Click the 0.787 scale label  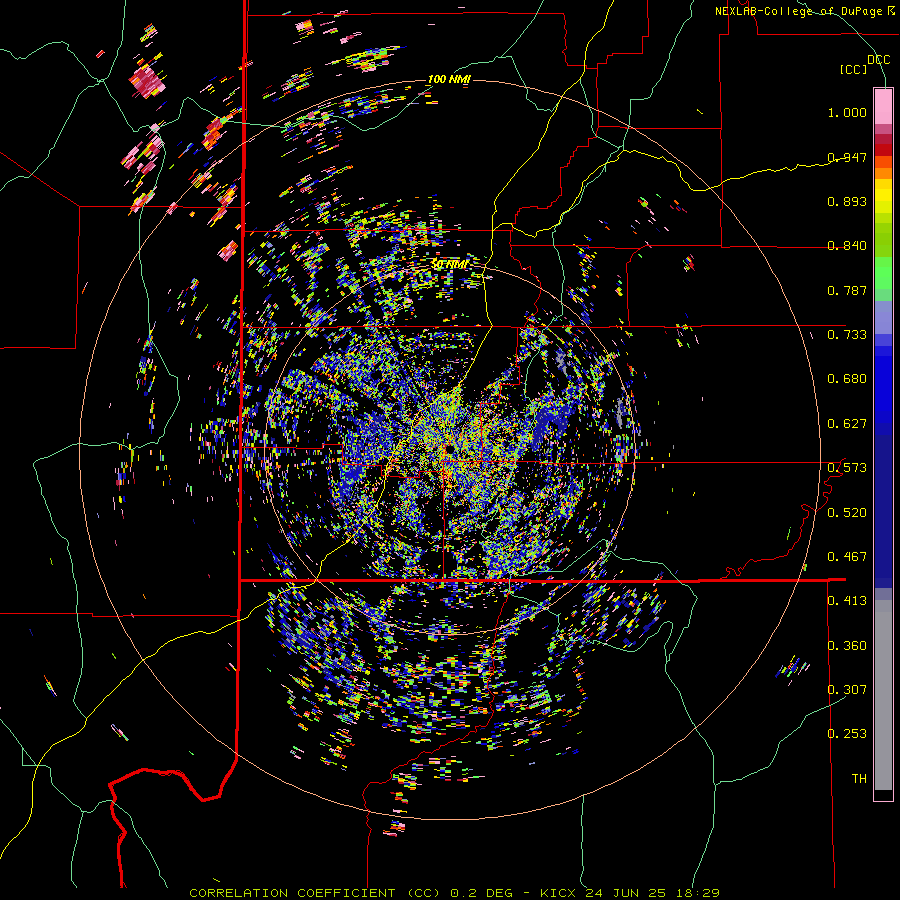[x=847, y=290]
